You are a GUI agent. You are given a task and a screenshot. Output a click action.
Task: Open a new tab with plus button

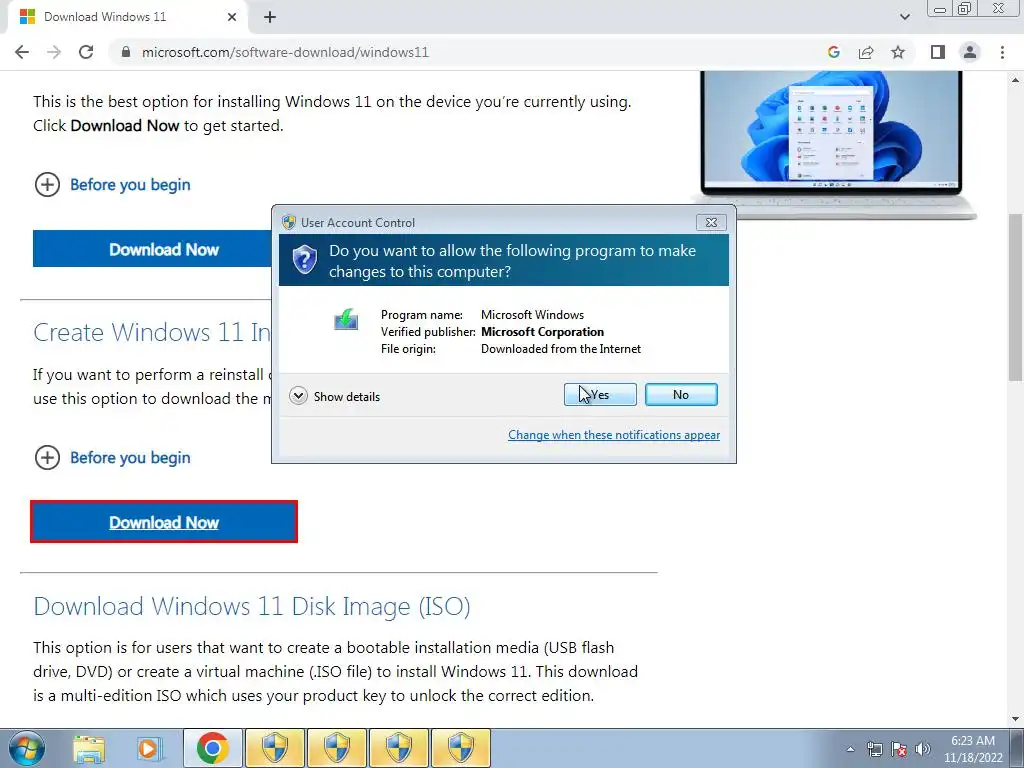tap(270, 17)
